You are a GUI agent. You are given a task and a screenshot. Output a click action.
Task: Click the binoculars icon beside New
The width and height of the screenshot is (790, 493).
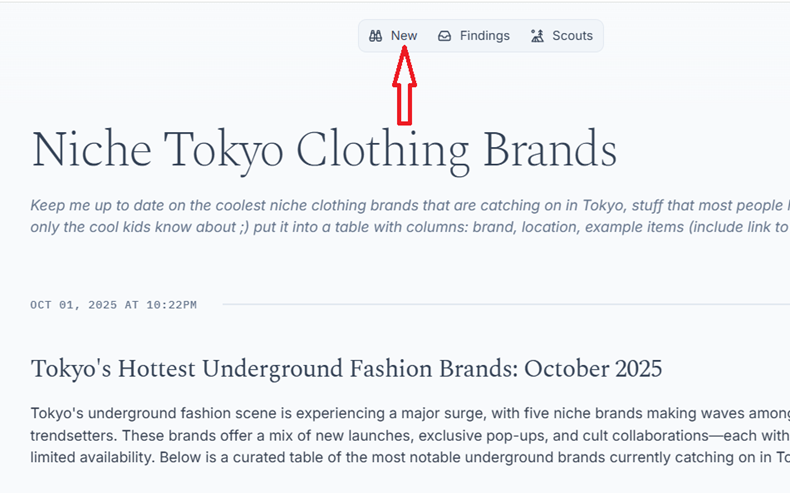pyautogui.click(x=375, y=36)
